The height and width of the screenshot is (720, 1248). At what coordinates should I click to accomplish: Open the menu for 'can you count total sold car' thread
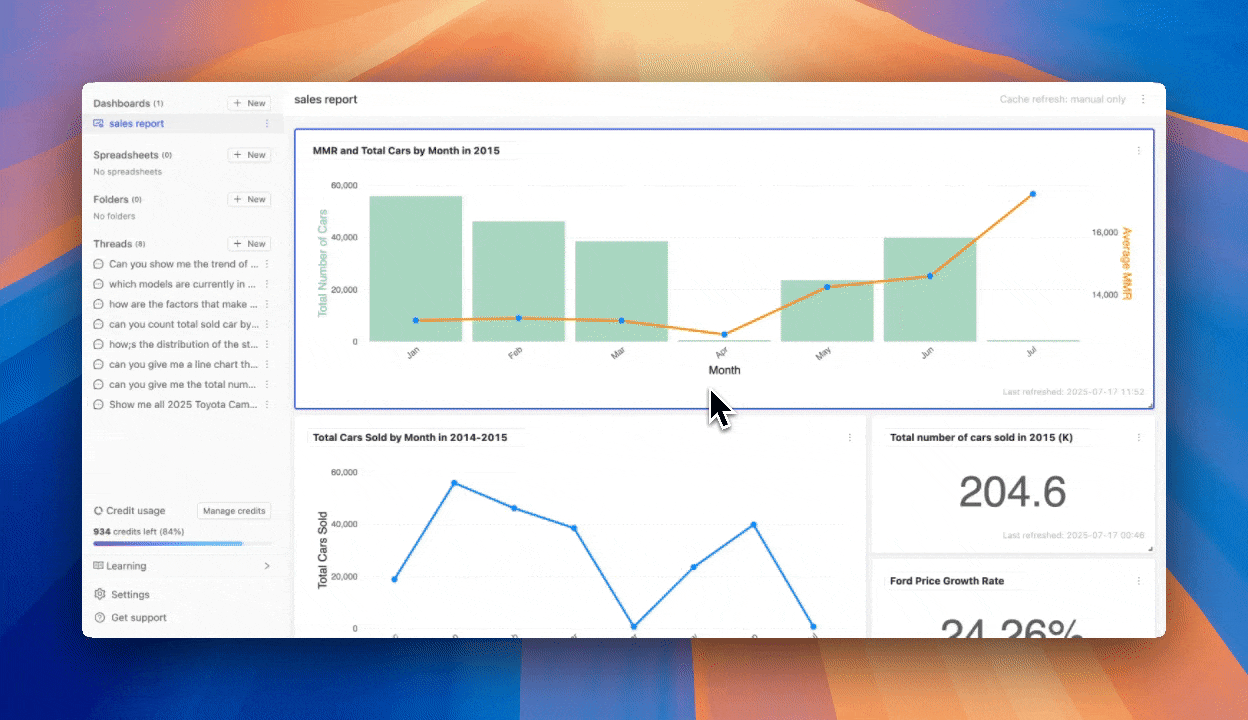(x=267, y=325)
